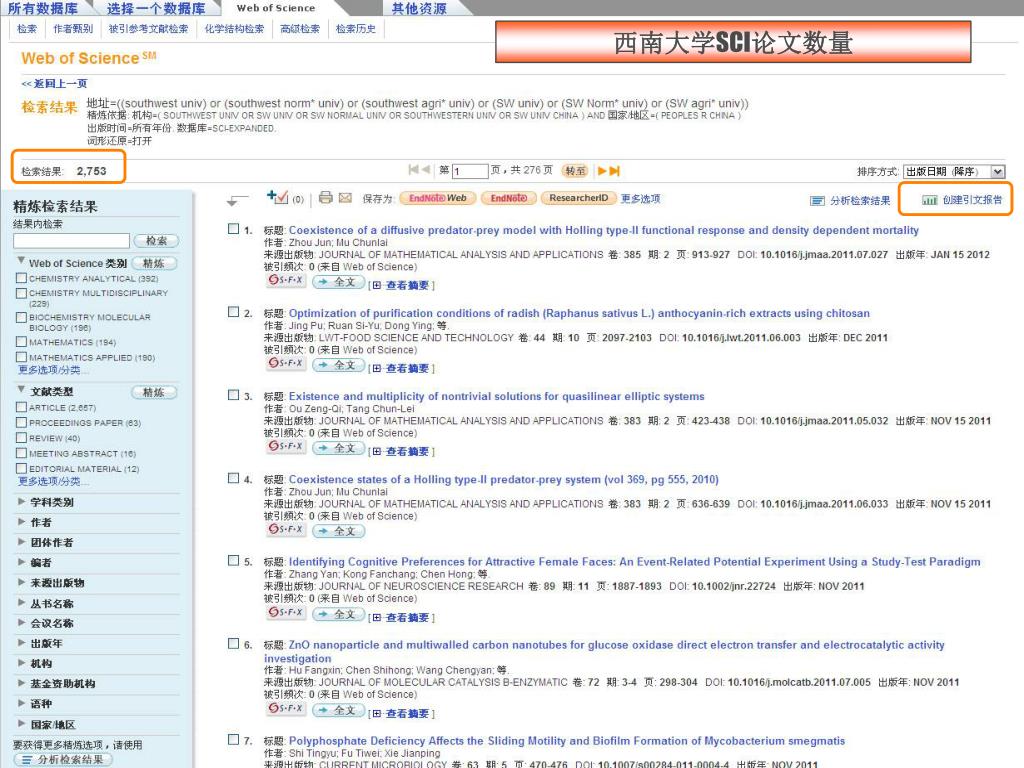Tick the checkbox for record 2

click(233, 312)
